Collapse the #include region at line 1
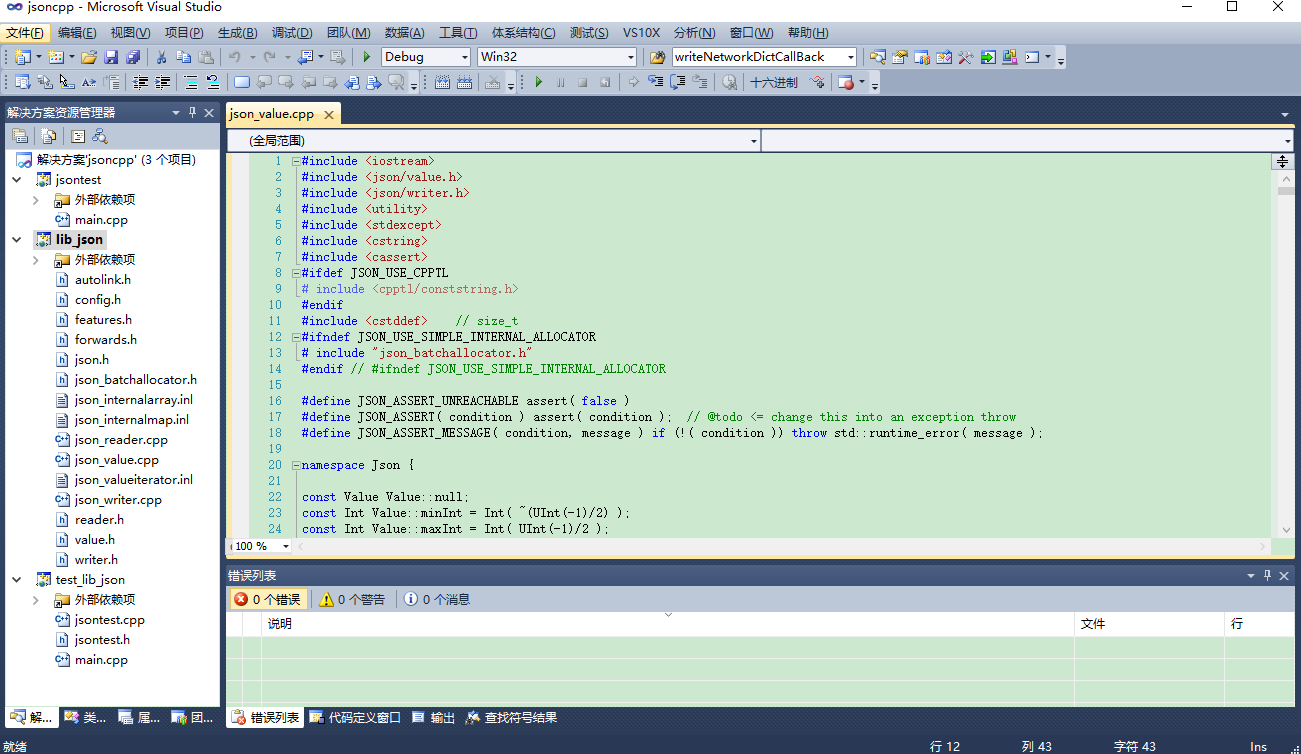 click(295, 161)
